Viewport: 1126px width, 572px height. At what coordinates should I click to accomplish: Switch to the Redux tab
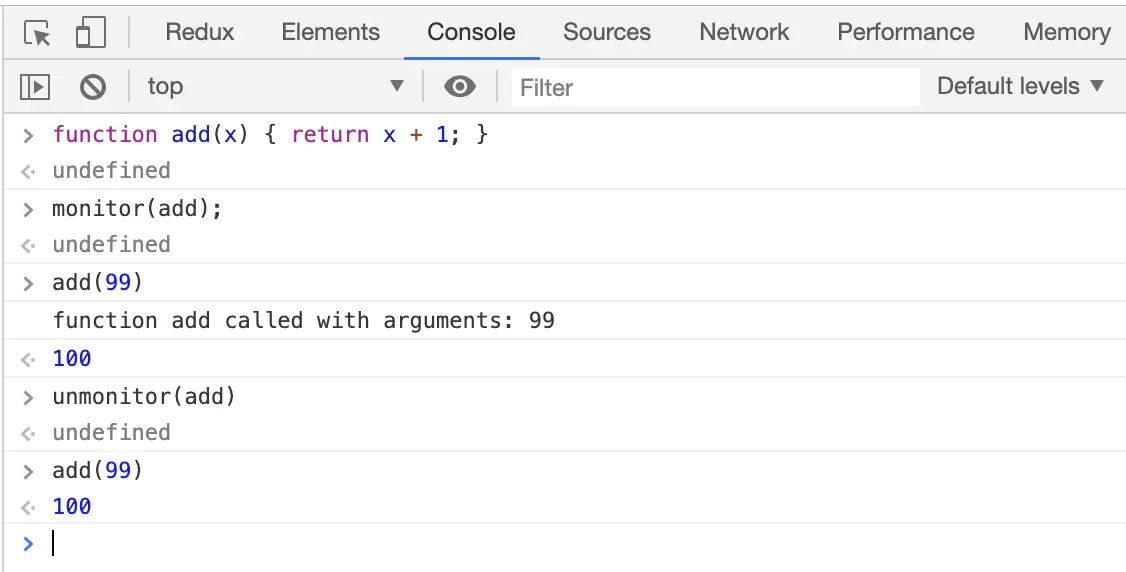tap(200, 32)
